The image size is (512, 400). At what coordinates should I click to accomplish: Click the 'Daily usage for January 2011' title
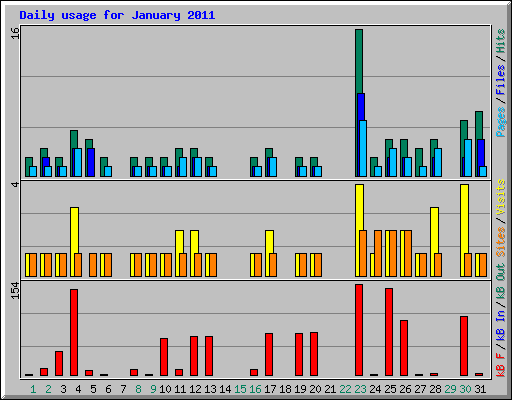tap(117, 15)
